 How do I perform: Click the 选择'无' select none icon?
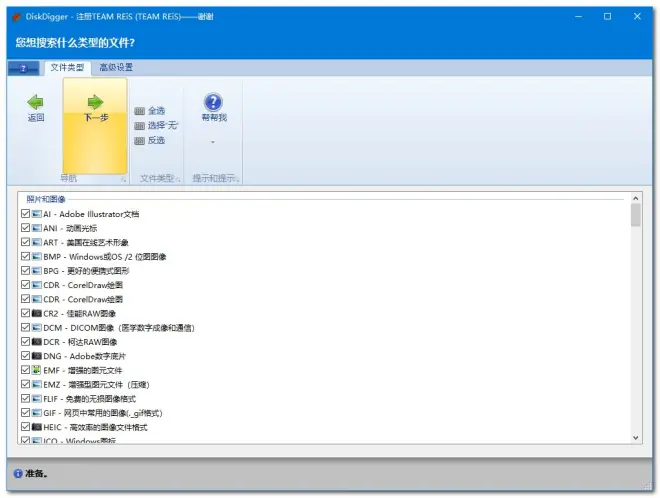pos(139,126)
